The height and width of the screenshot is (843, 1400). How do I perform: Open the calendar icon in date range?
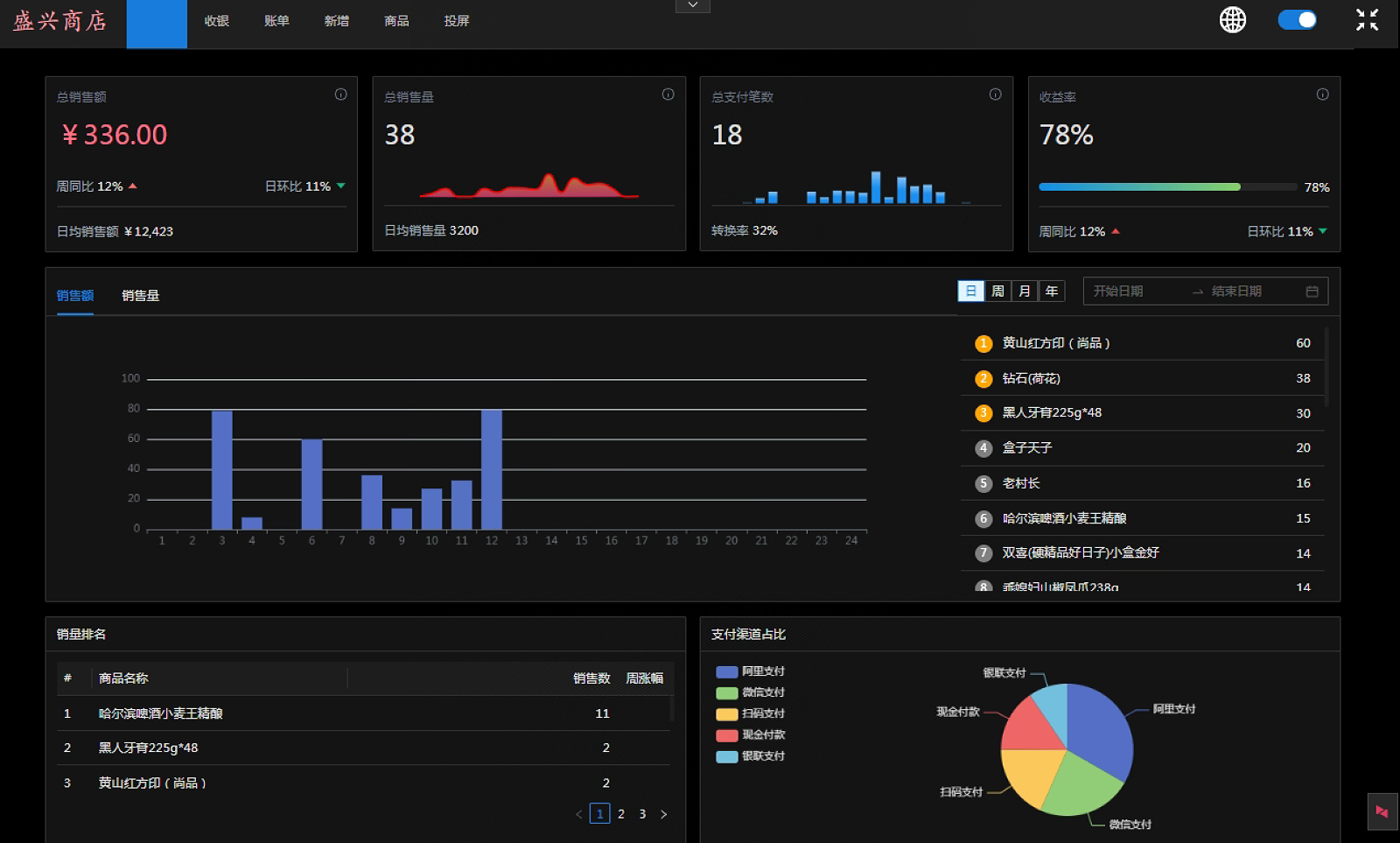[1312, 292]
